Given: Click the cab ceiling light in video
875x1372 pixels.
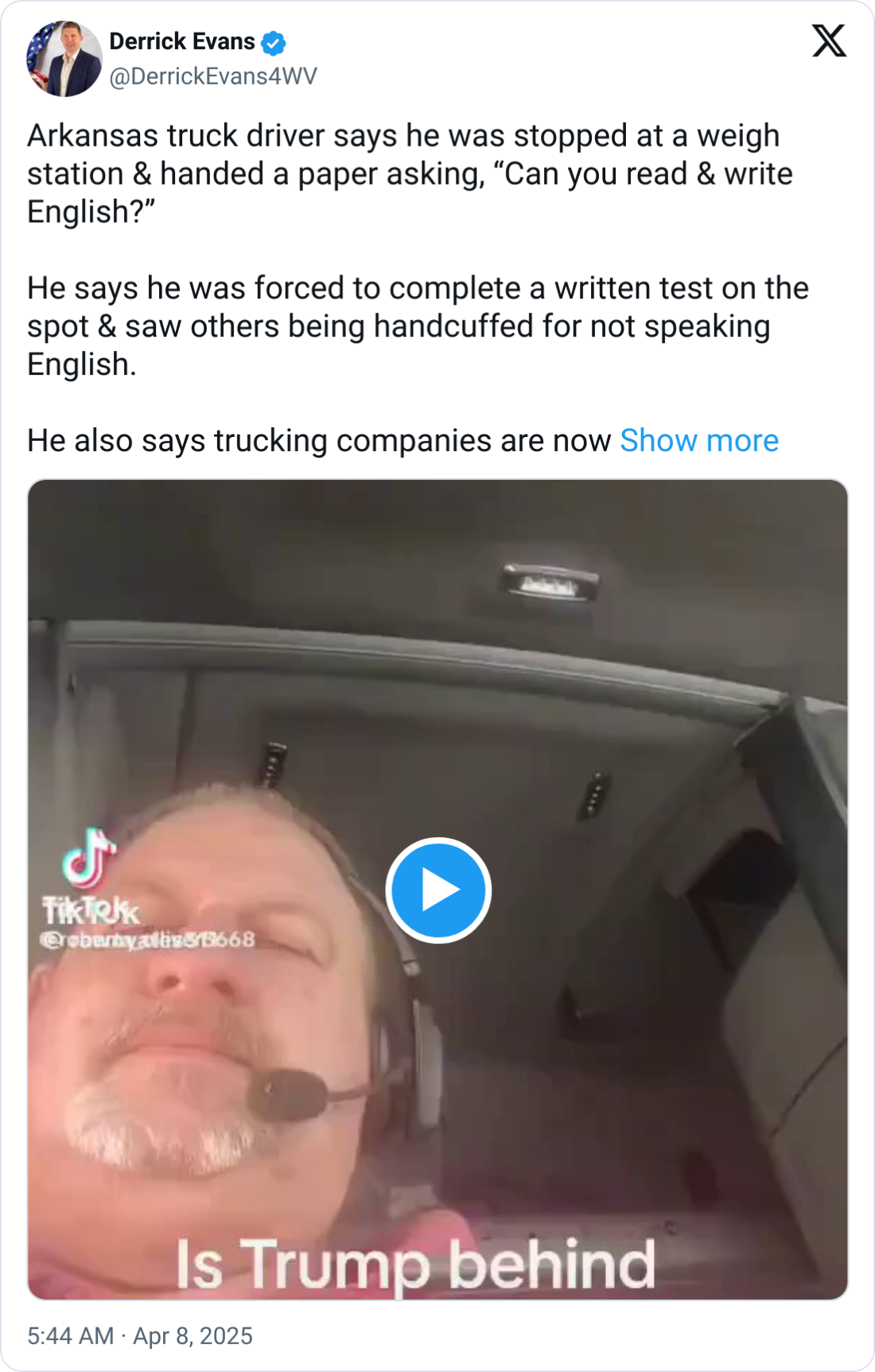Looking at the screenshot, I should click(549, 582).
